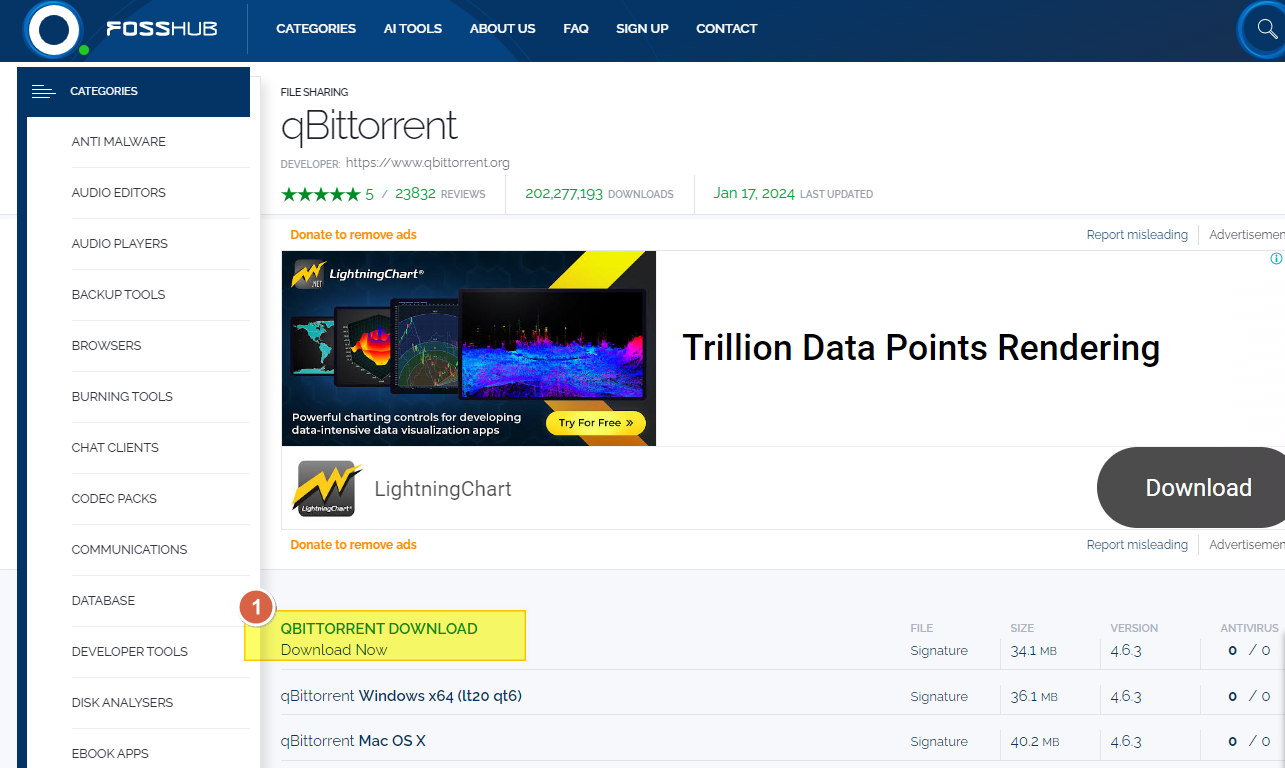Screen dimensions: 1285x768
Task: Open DEVELOPER TOOLS category
Action: point(129,652)
